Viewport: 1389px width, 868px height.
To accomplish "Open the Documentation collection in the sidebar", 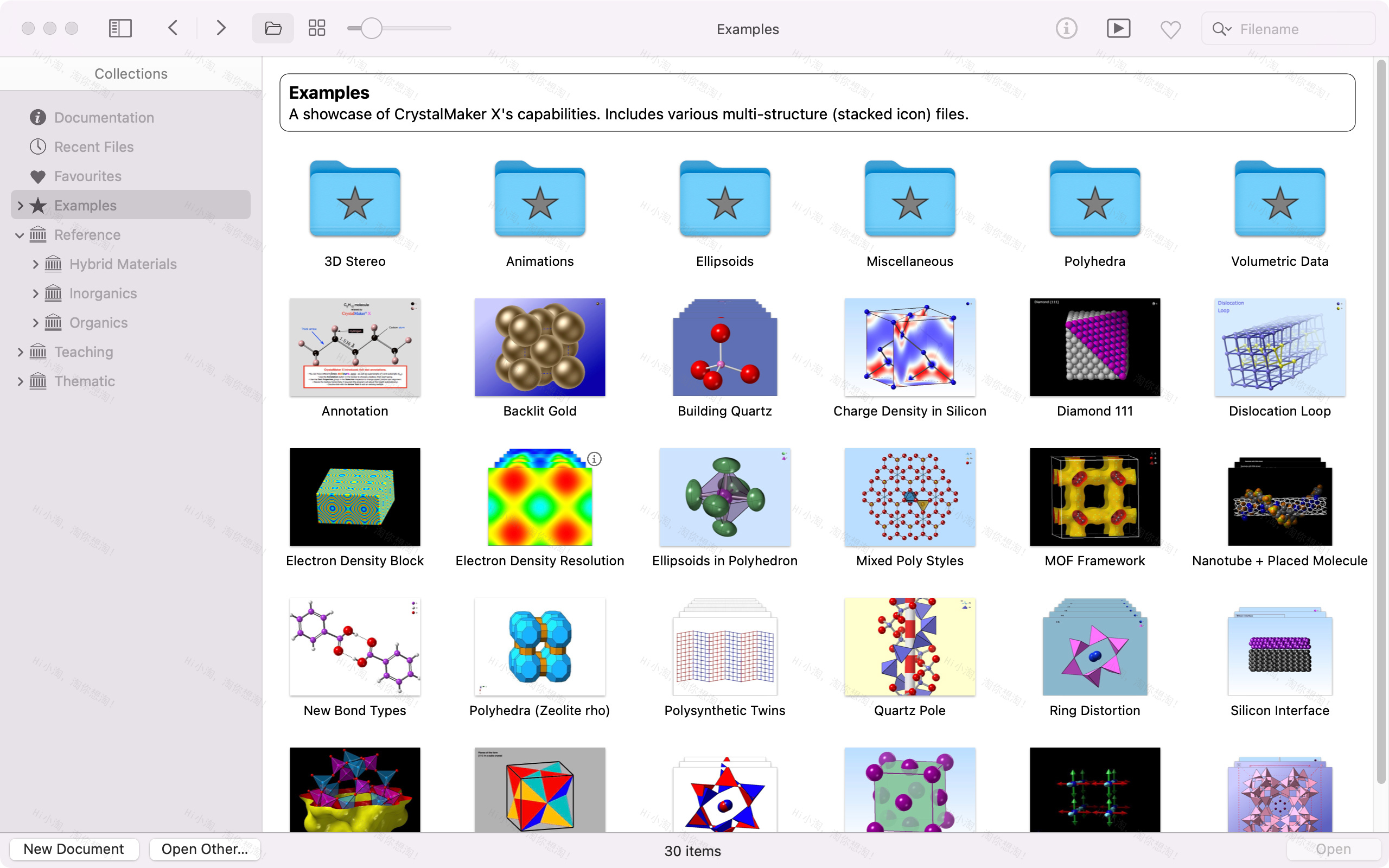I will coord(104,117).
